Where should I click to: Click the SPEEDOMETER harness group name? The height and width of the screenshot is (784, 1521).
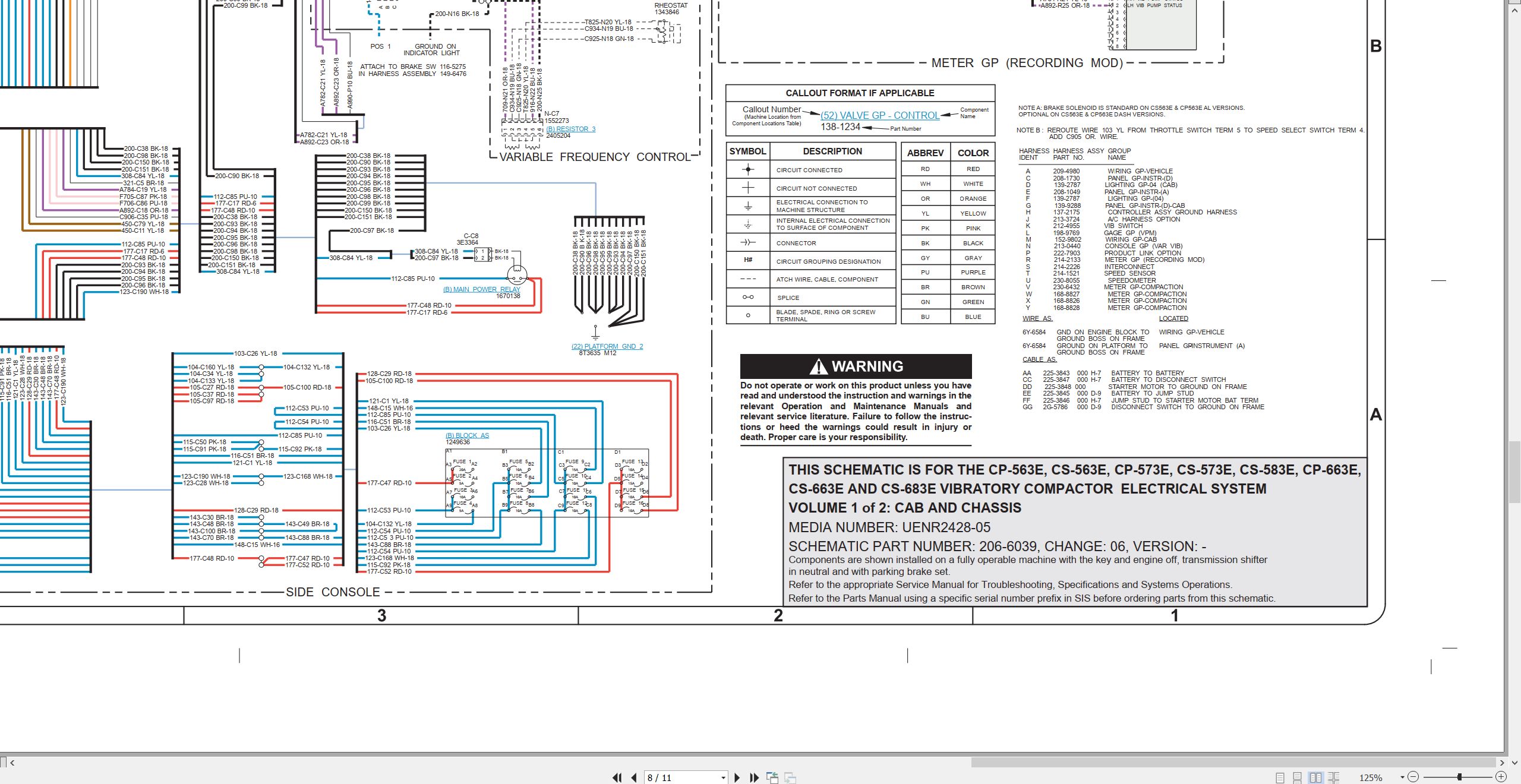(x=1132, y=280)
